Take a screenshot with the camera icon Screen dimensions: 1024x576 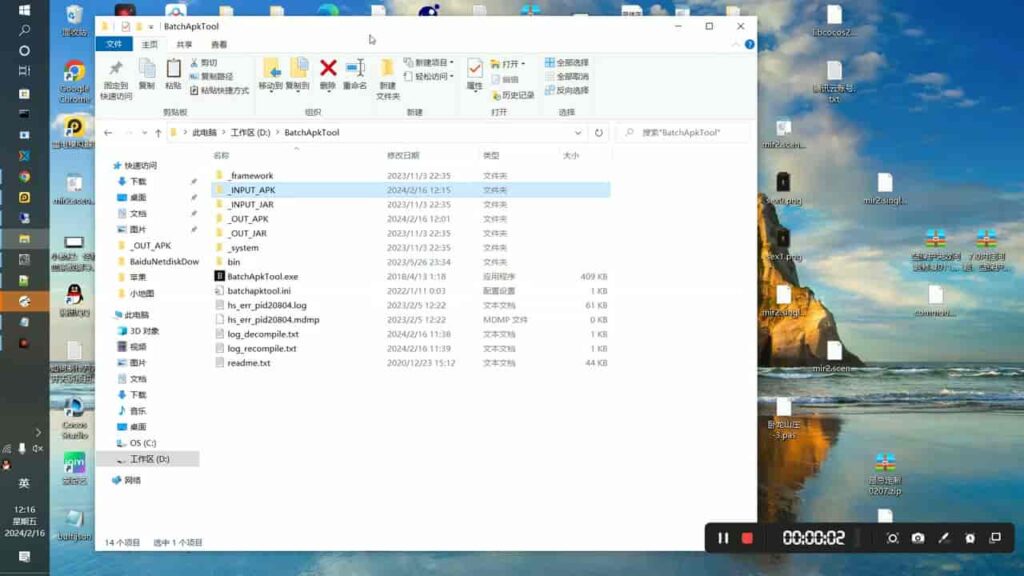click(x=918, y=538)
